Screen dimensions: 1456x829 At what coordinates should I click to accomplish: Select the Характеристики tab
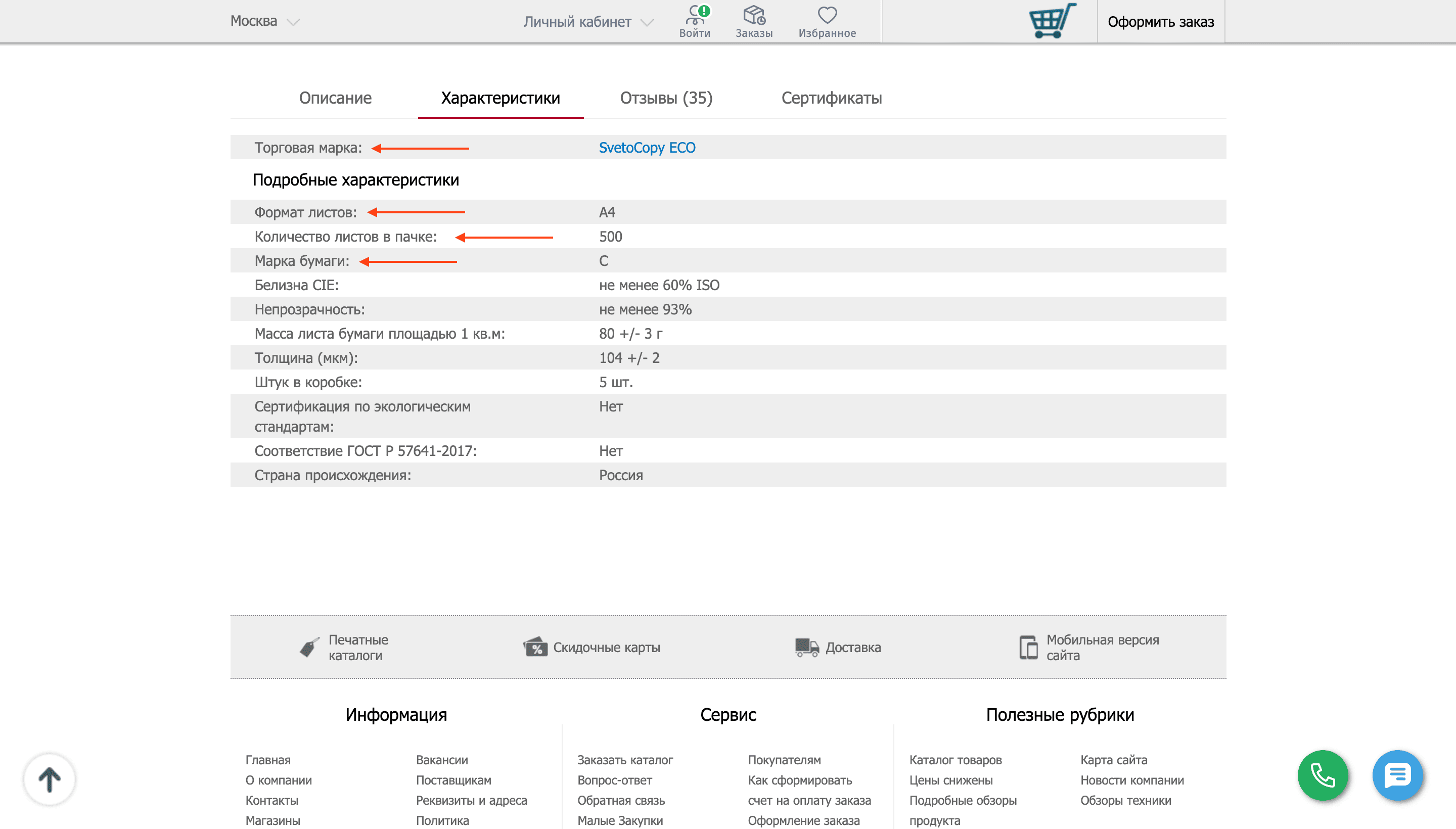[x=500, y=98]
